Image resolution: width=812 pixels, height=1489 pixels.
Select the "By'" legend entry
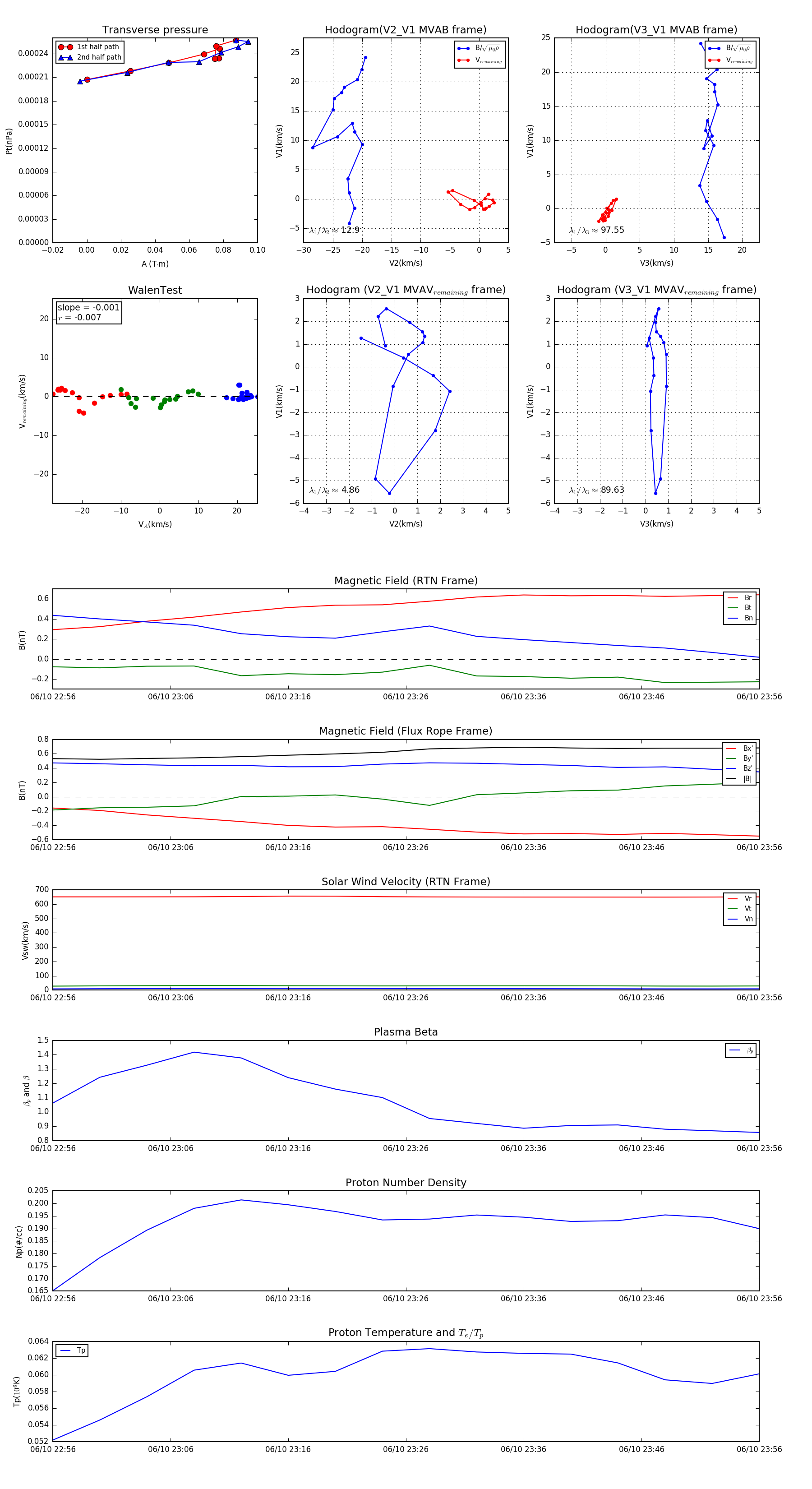coord(739,758)
